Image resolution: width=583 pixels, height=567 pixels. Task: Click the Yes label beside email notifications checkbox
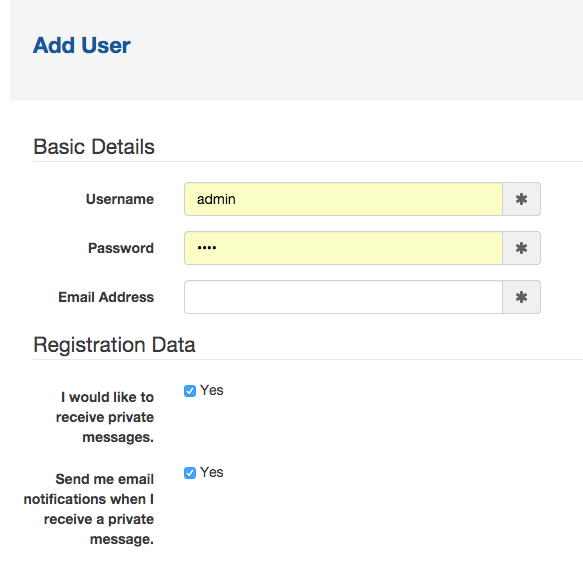212,472
